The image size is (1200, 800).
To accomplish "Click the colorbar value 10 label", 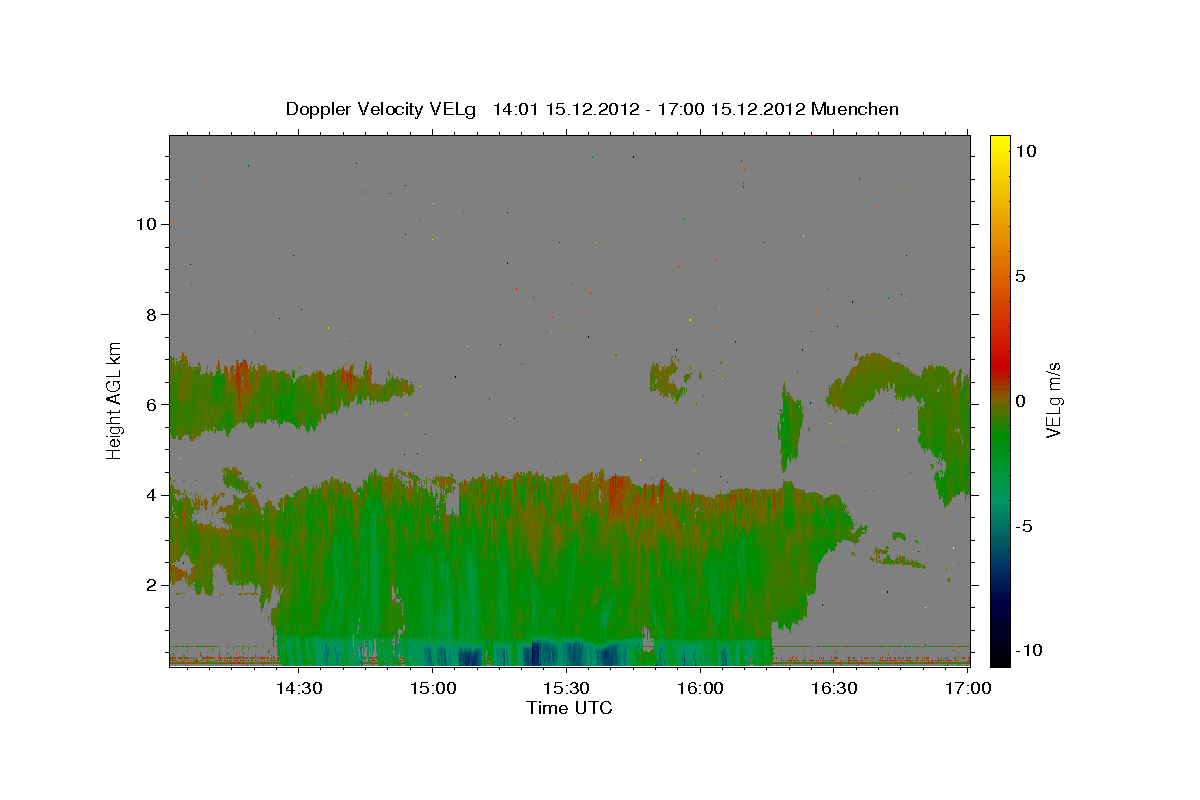I will [1025, 151].
